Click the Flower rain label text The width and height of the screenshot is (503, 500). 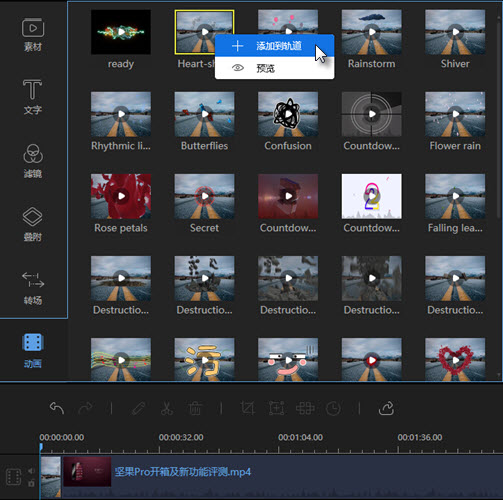click(455, 146)
